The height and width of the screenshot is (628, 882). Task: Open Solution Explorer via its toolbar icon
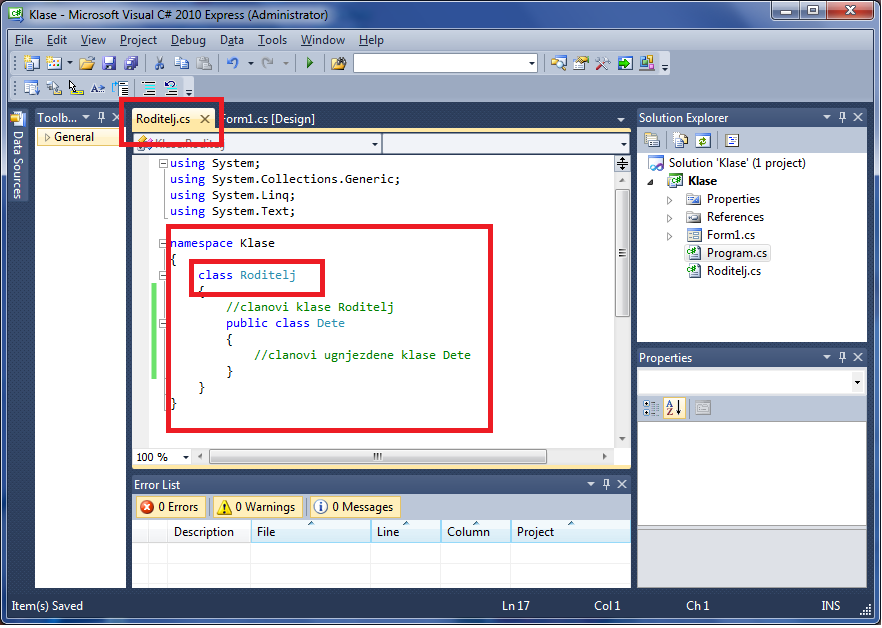[x=559, y=63]
